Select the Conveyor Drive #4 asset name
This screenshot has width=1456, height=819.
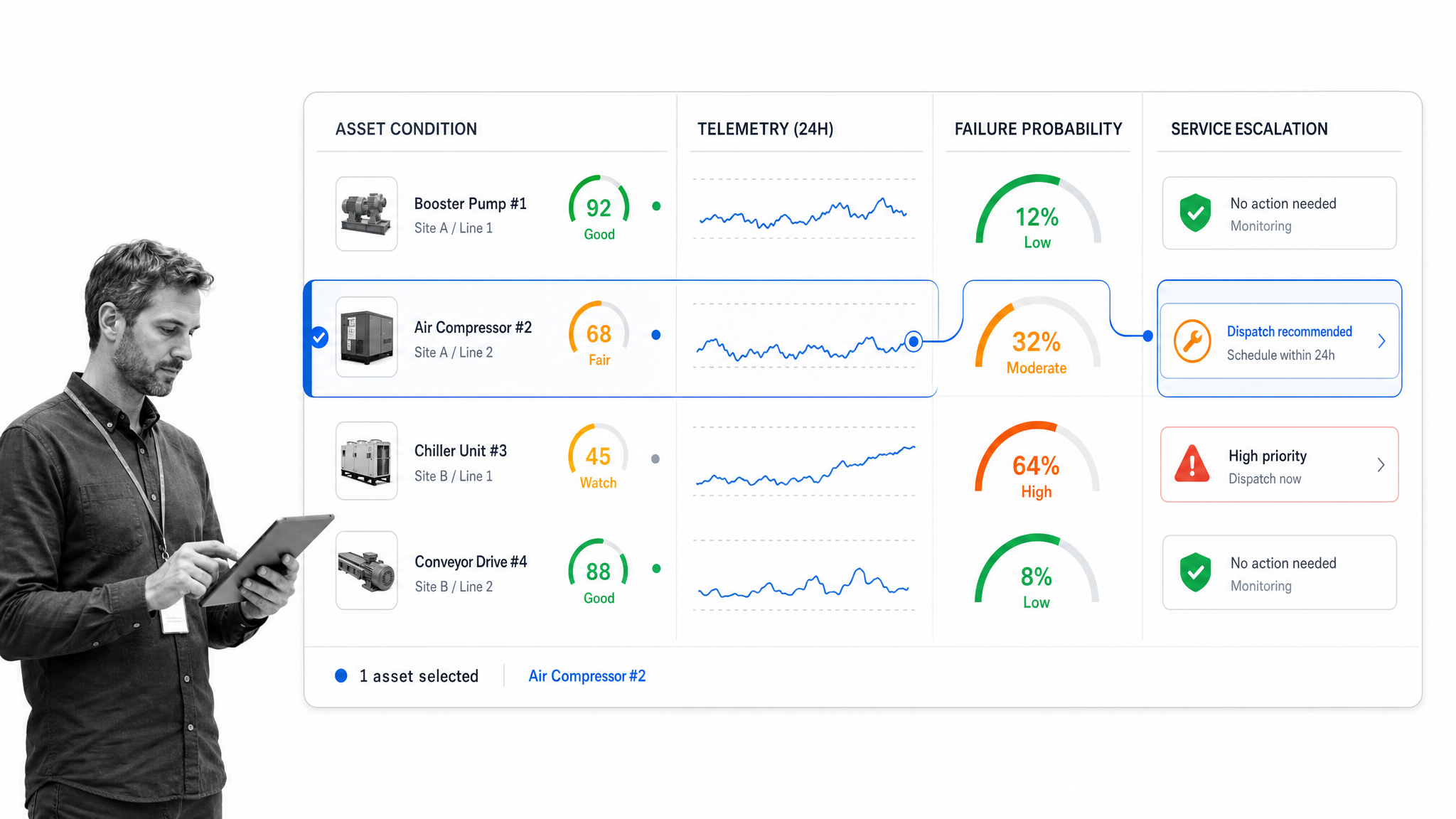point(471,562)
